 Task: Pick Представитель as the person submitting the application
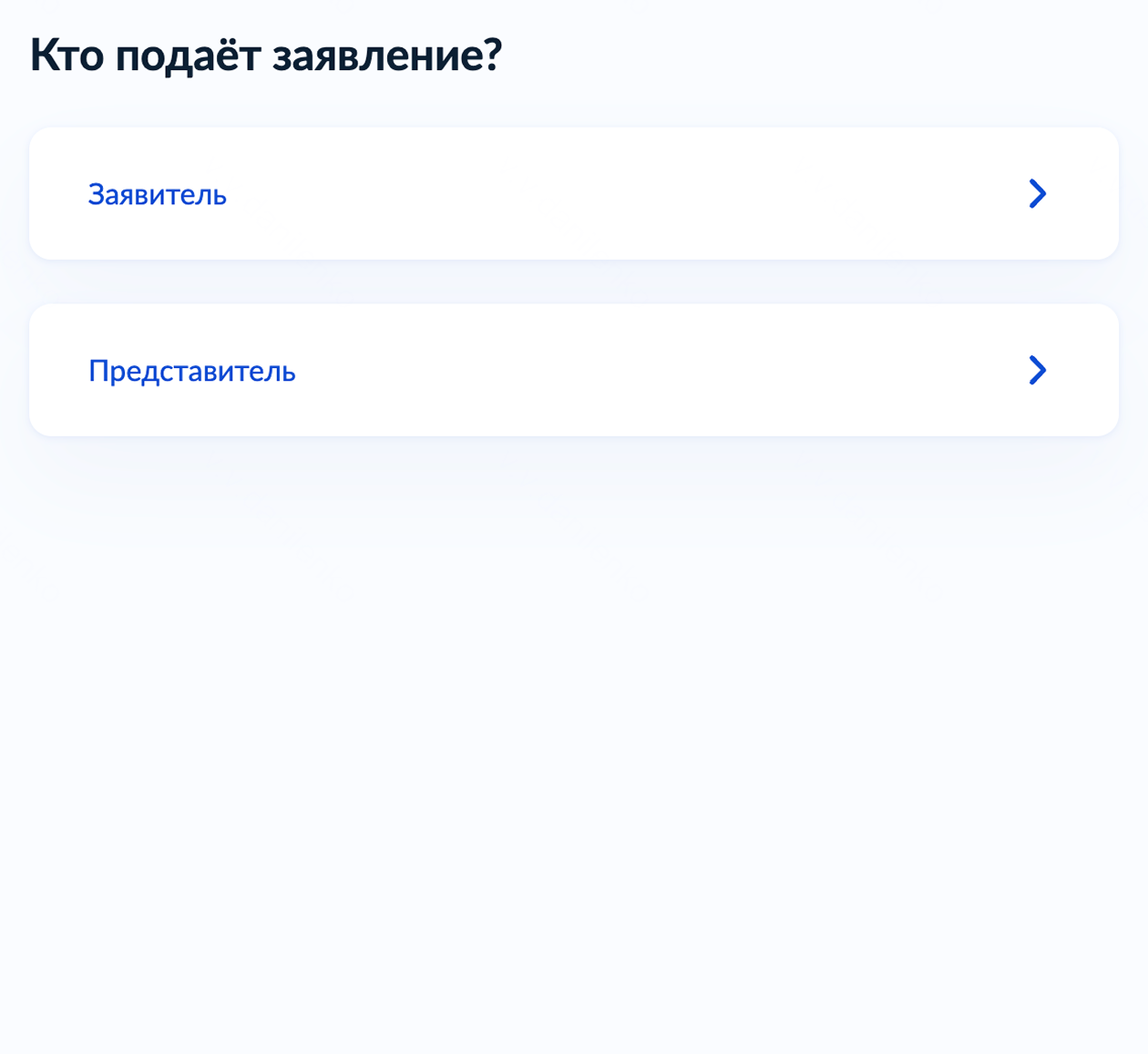574,370
